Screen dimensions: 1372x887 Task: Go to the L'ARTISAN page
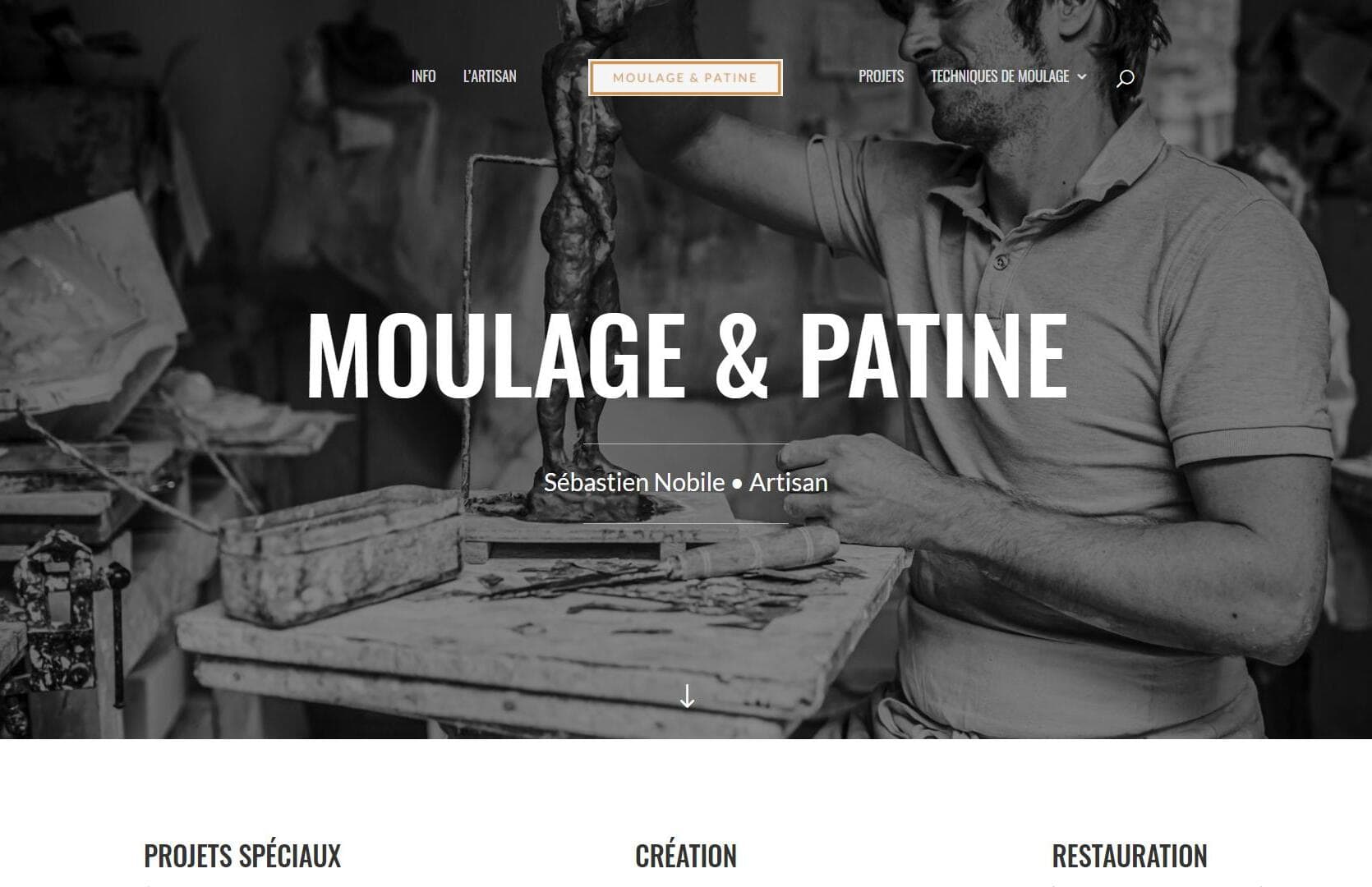490,76
